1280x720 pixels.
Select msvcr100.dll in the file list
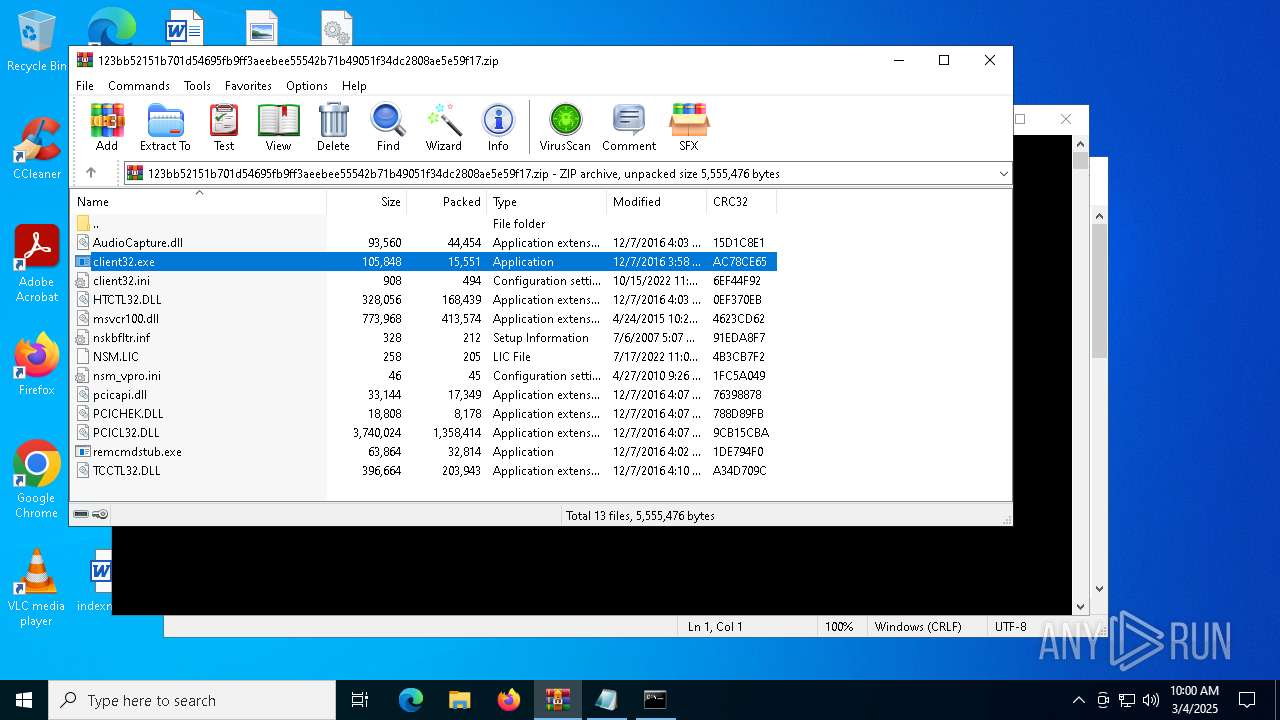pos(424,319)
